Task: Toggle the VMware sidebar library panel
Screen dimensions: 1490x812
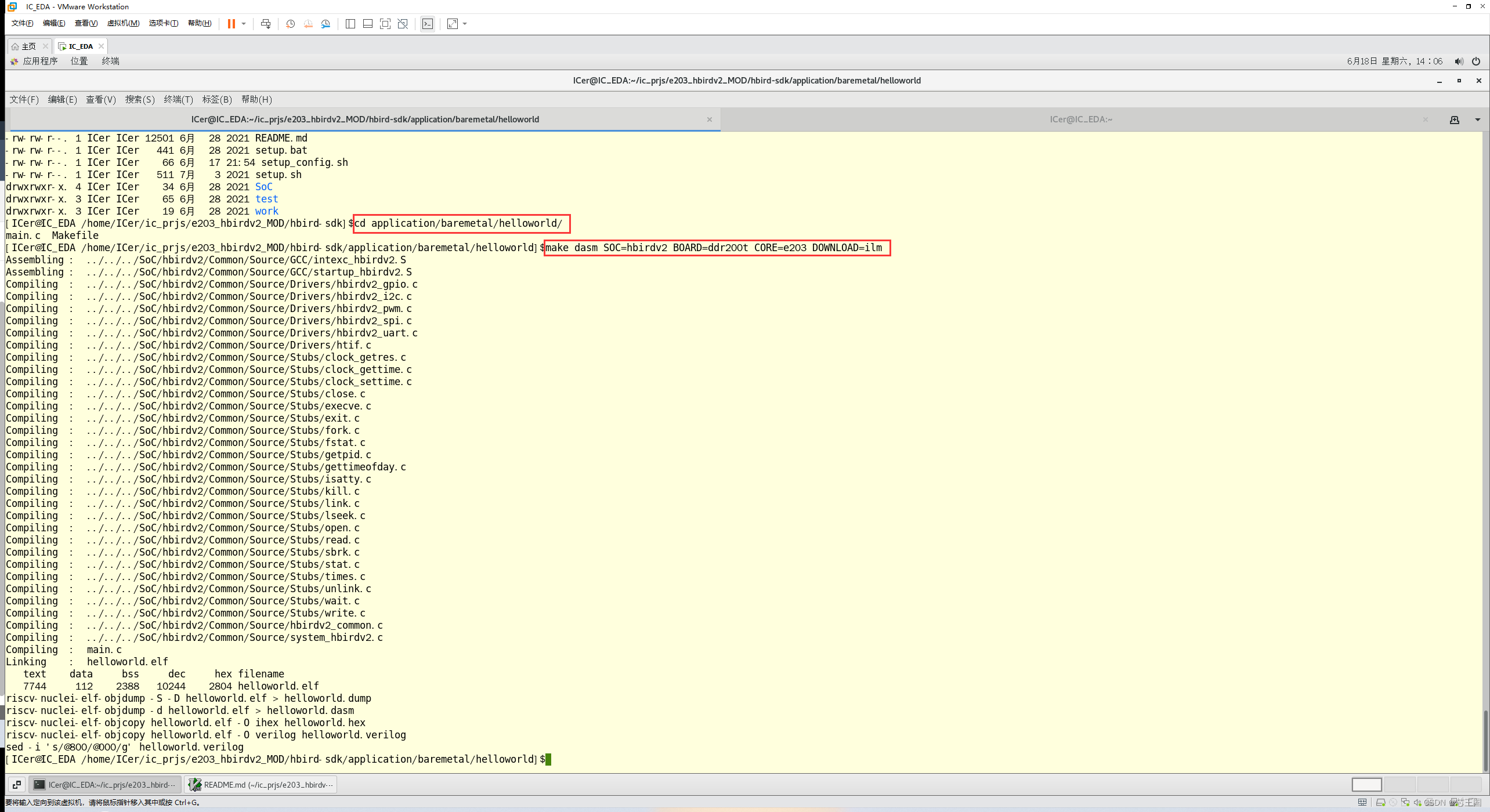Action: [x=350, y=24]
